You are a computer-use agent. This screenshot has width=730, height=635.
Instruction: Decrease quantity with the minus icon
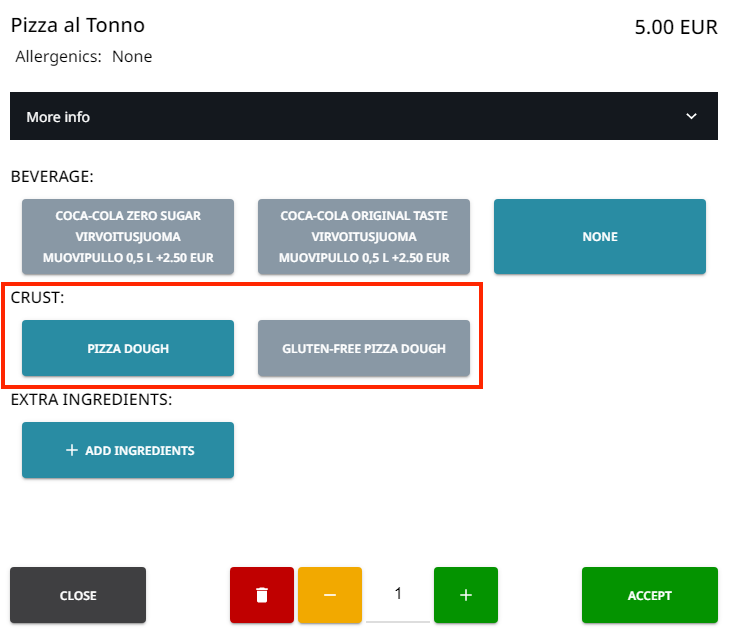[330, 595]
